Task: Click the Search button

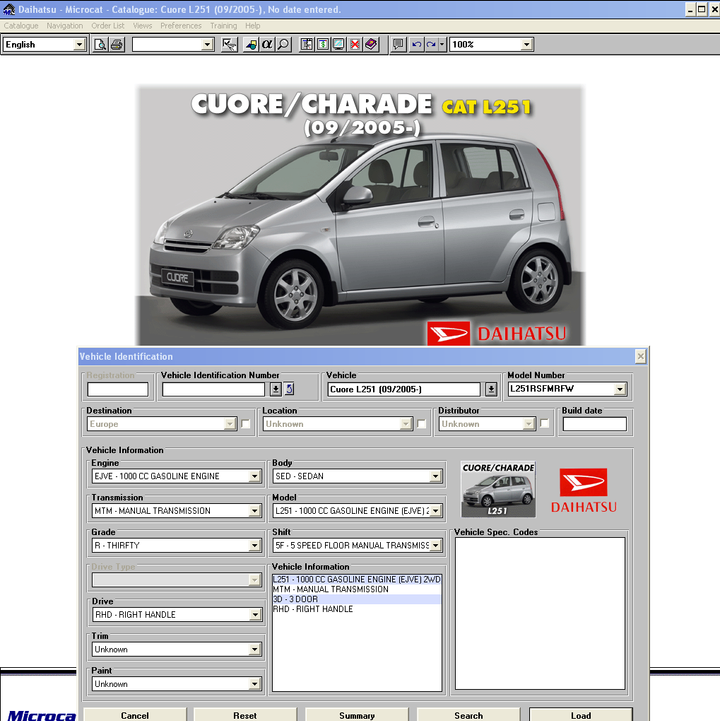Action: click(x=469, y=715)
